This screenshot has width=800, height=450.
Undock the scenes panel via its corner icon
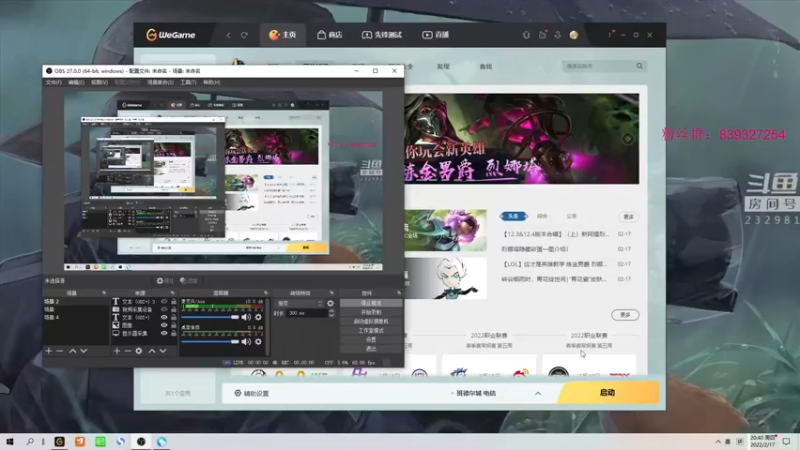click(104, 293)
